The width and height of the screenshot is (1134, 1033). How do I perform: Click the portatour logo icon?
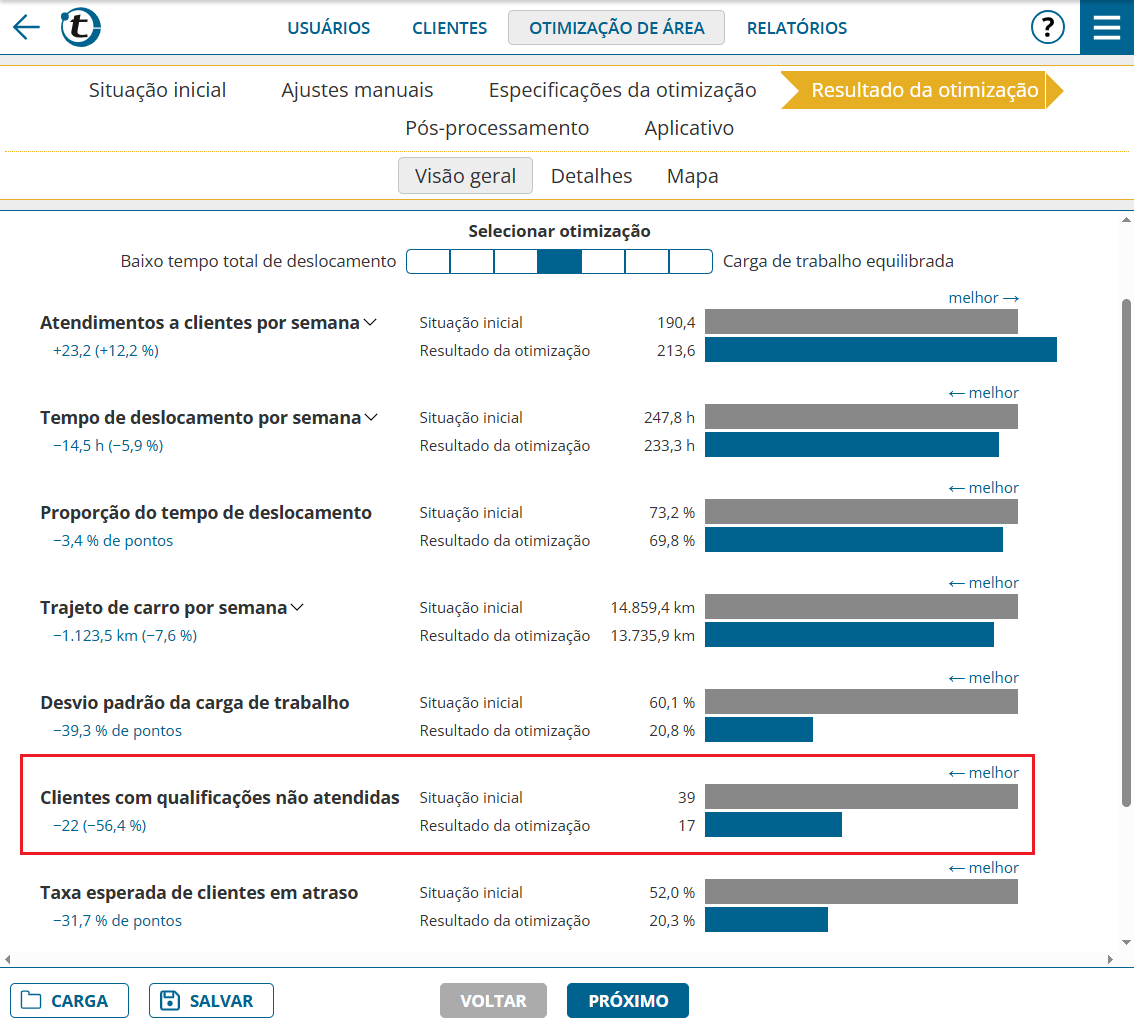click(80, 27)
